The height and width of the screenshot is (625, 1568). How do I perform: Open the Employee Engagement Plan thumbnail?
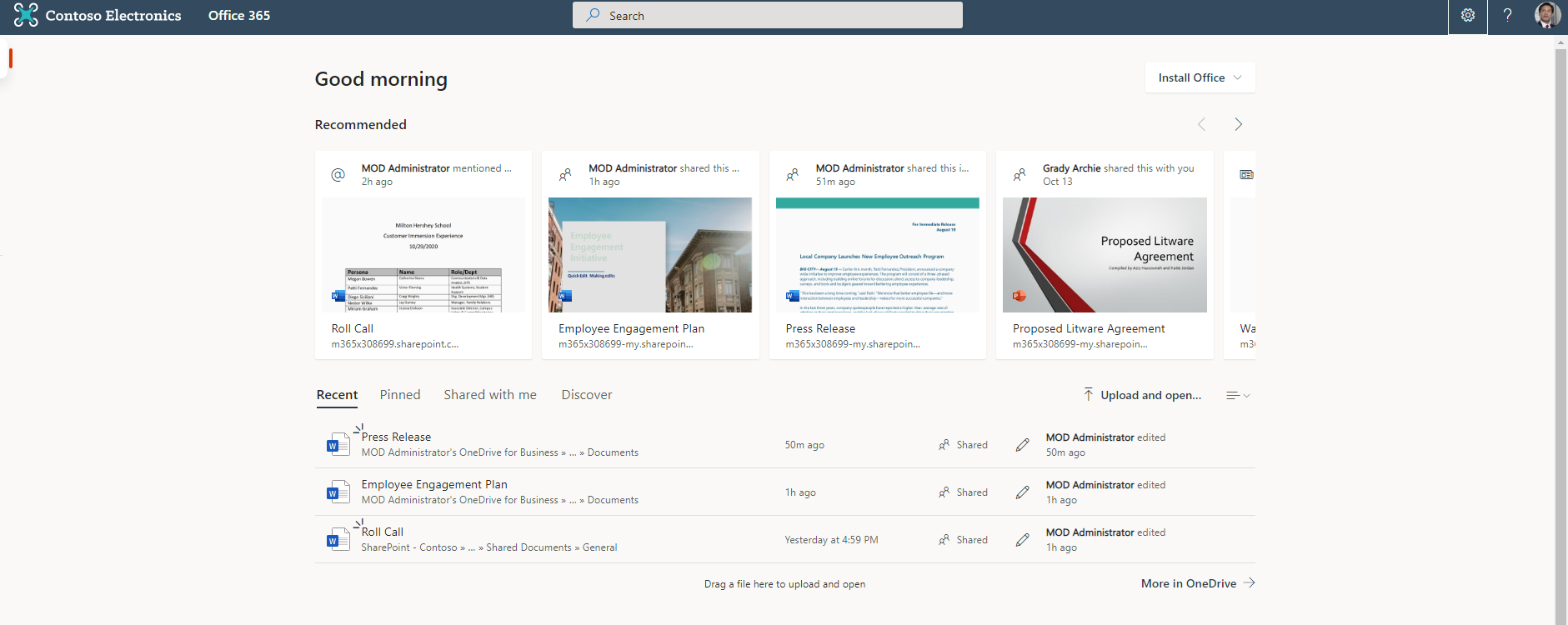650,255
